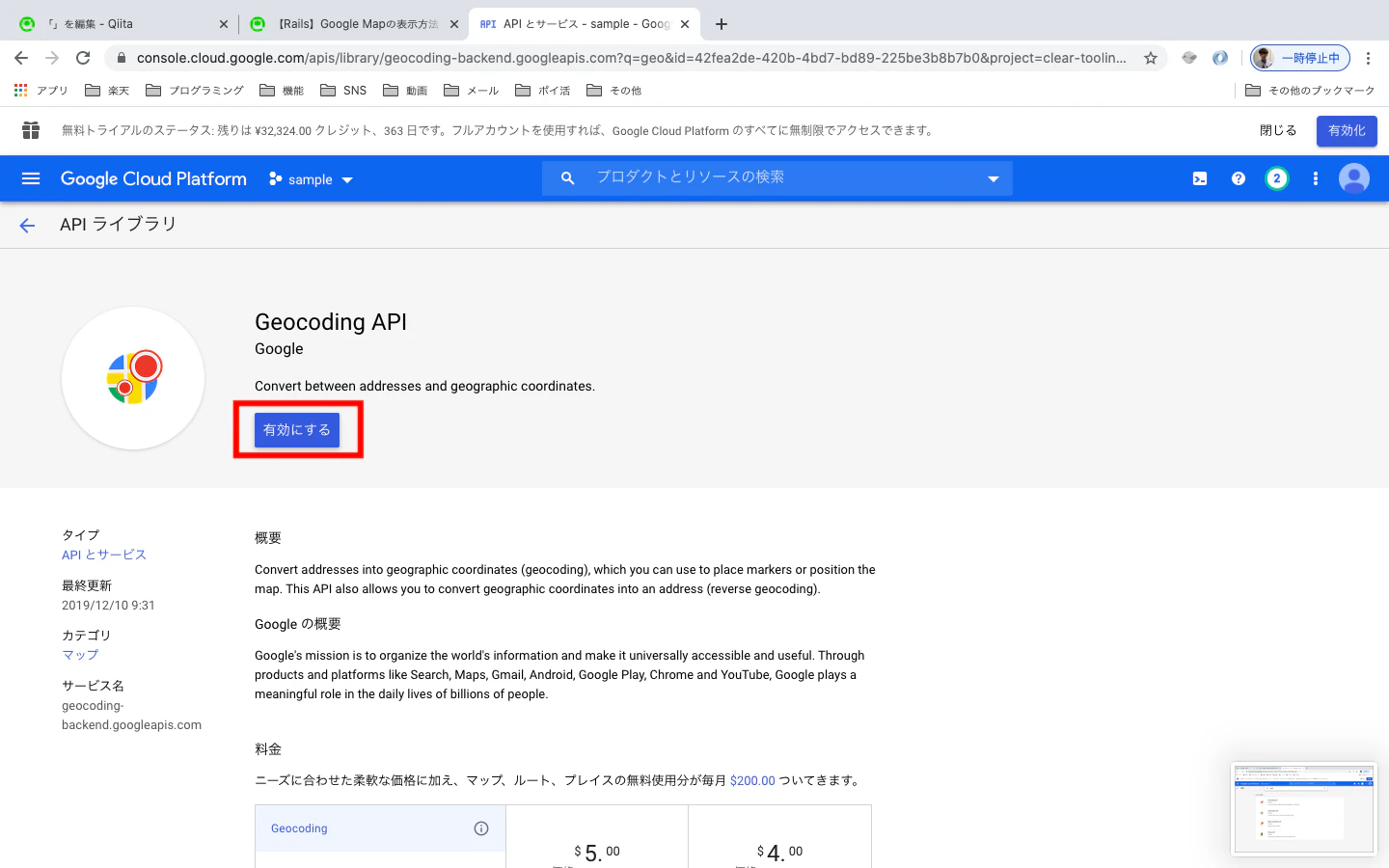
Task: Open the API とサービス type link
Action: click(104, 555)
